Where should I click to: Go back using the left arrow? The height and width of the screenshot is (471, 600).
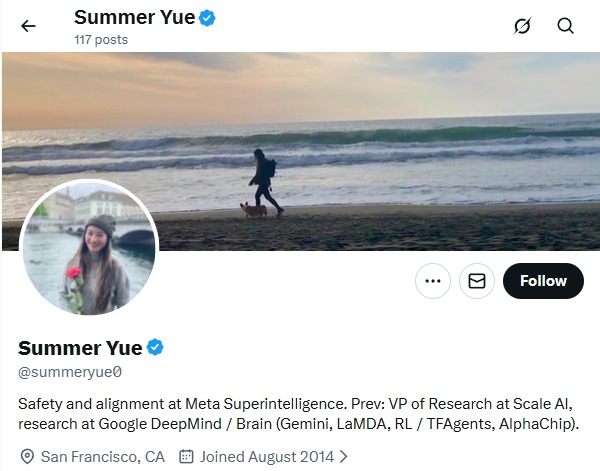coord(28,26)
